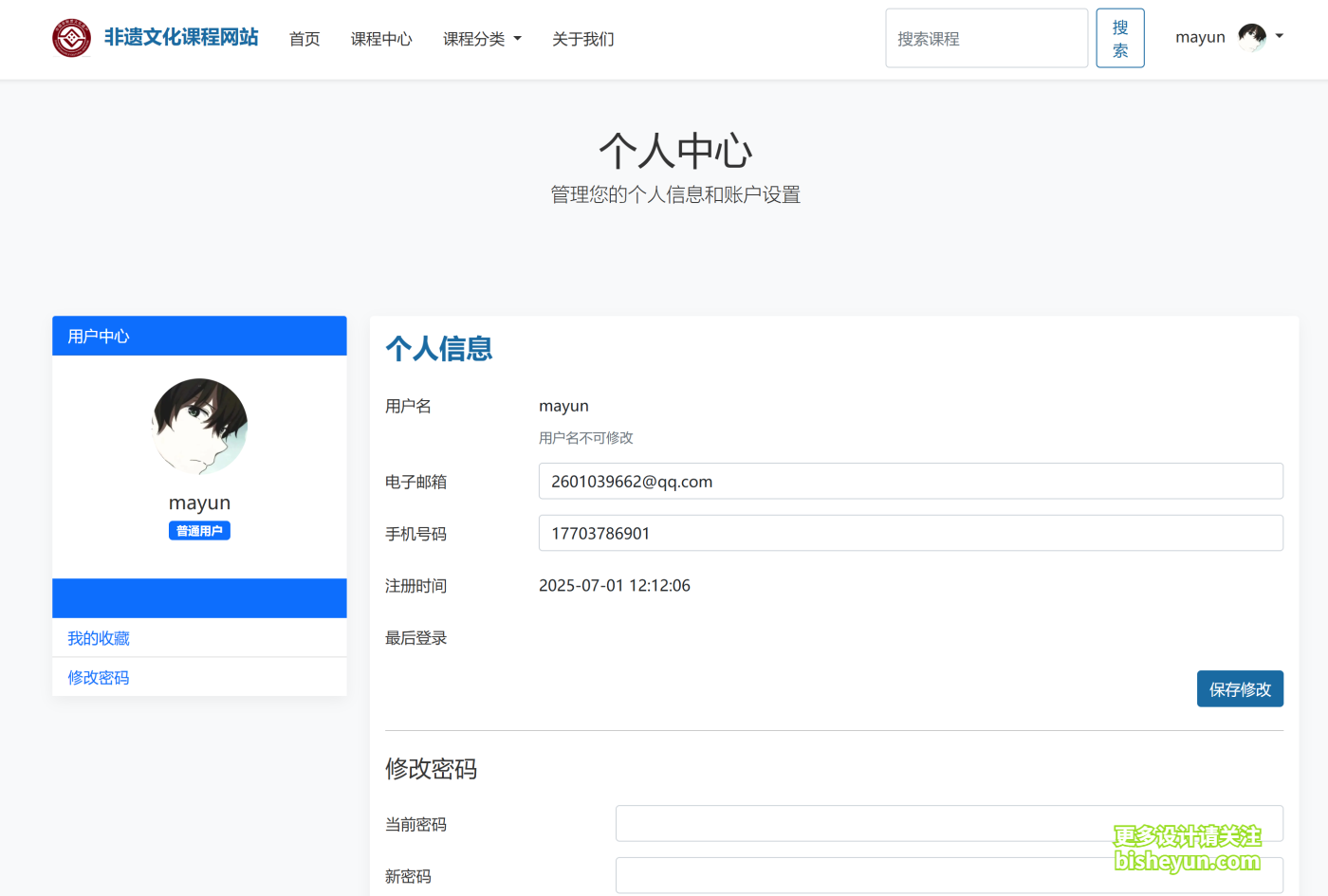Click the mayun avatar in the navbar
Viewport: 1328px width, 896px height.
1254,37
